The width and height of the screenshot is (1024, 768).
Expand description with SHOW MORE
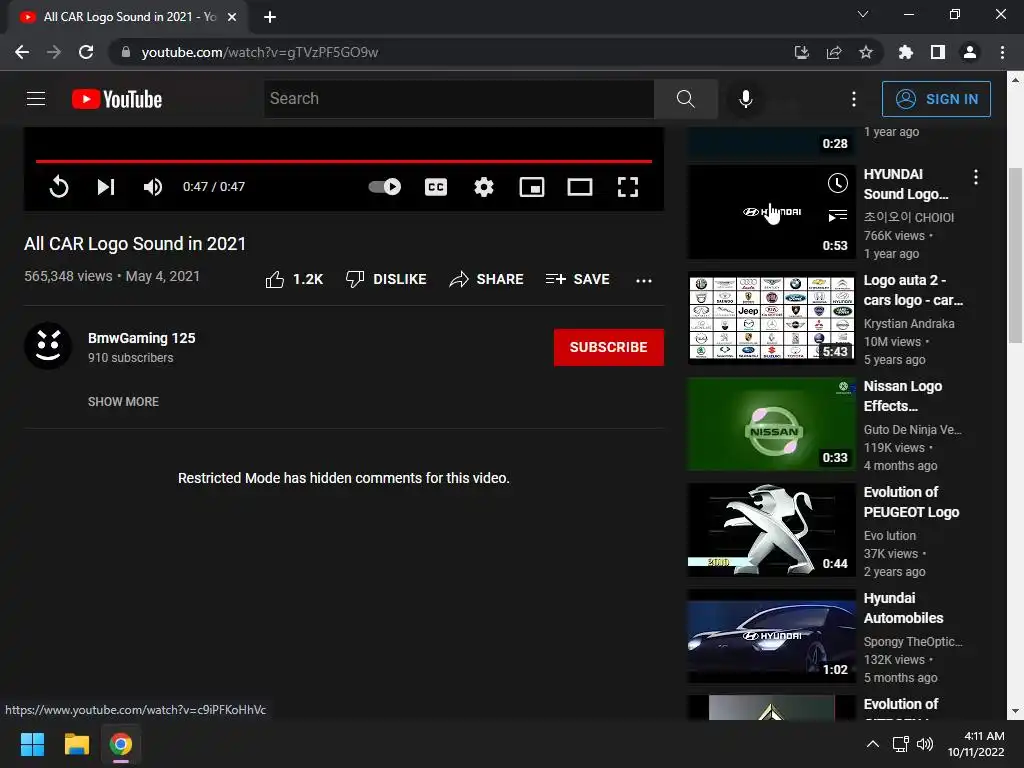coord(123,402)
